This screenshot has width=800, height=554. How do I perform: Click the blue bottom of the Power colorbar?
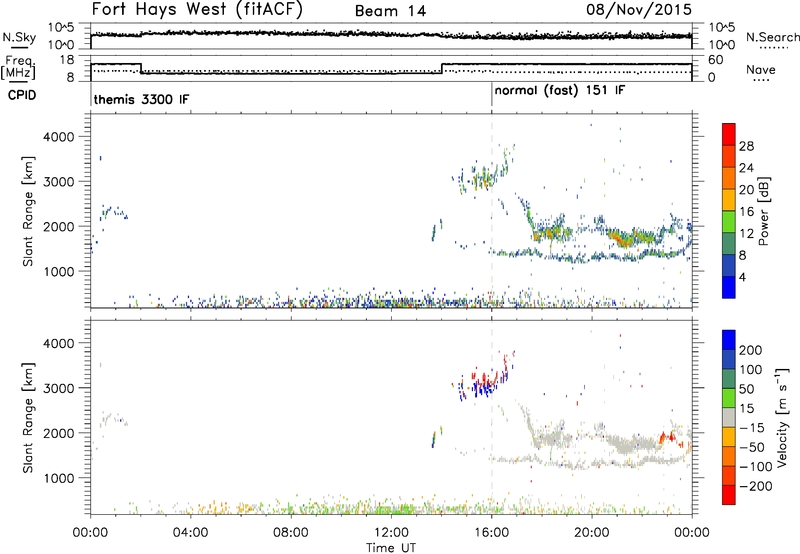tap(729, 287)
